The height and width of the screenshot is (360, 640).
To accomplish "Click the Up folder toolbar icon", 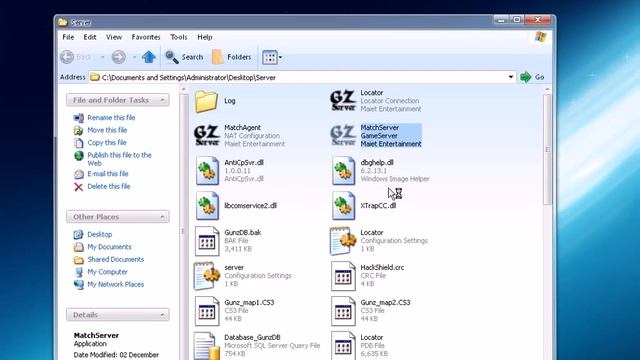I will 149,57.
